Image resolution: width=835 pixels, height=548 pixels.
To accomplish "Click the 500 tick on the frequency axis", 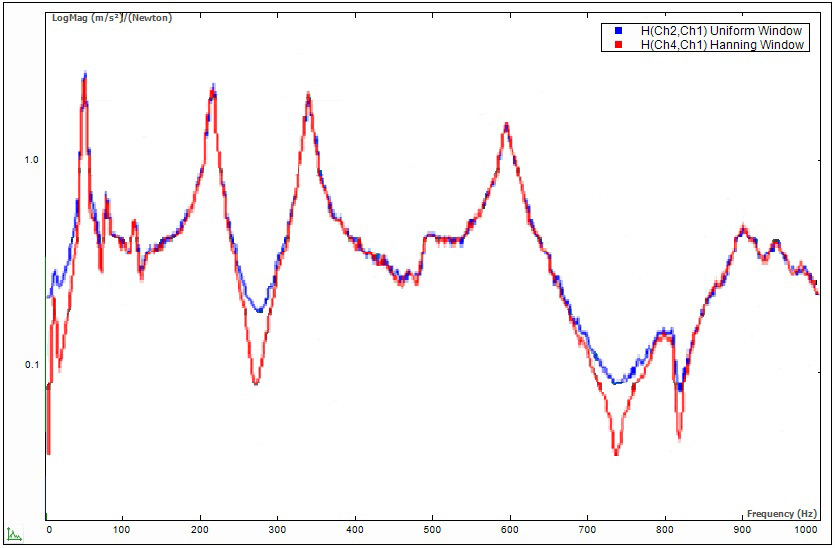I will point(432,528).
